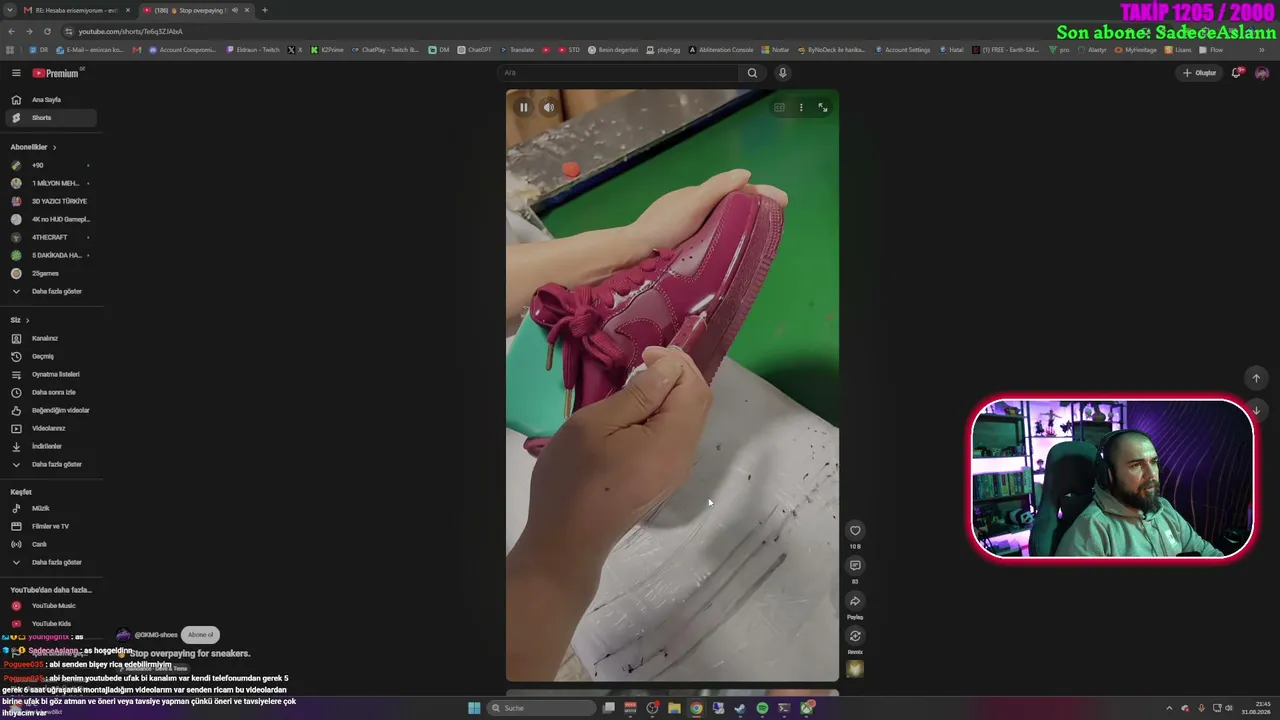Open Spotify from the taskbar
This screenshot has height=720, width=1280.
pyautogui.click(x=762, y=708)
